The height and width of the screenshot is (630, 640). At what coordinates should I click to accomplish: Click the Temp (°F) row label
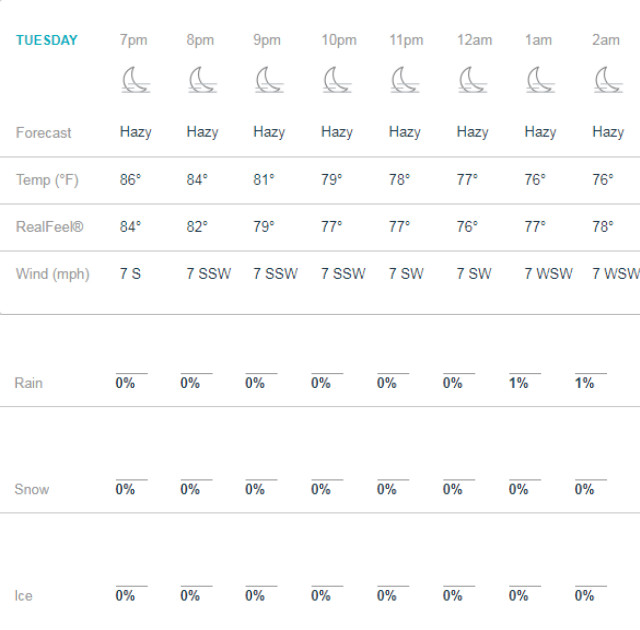coord(47,180)
